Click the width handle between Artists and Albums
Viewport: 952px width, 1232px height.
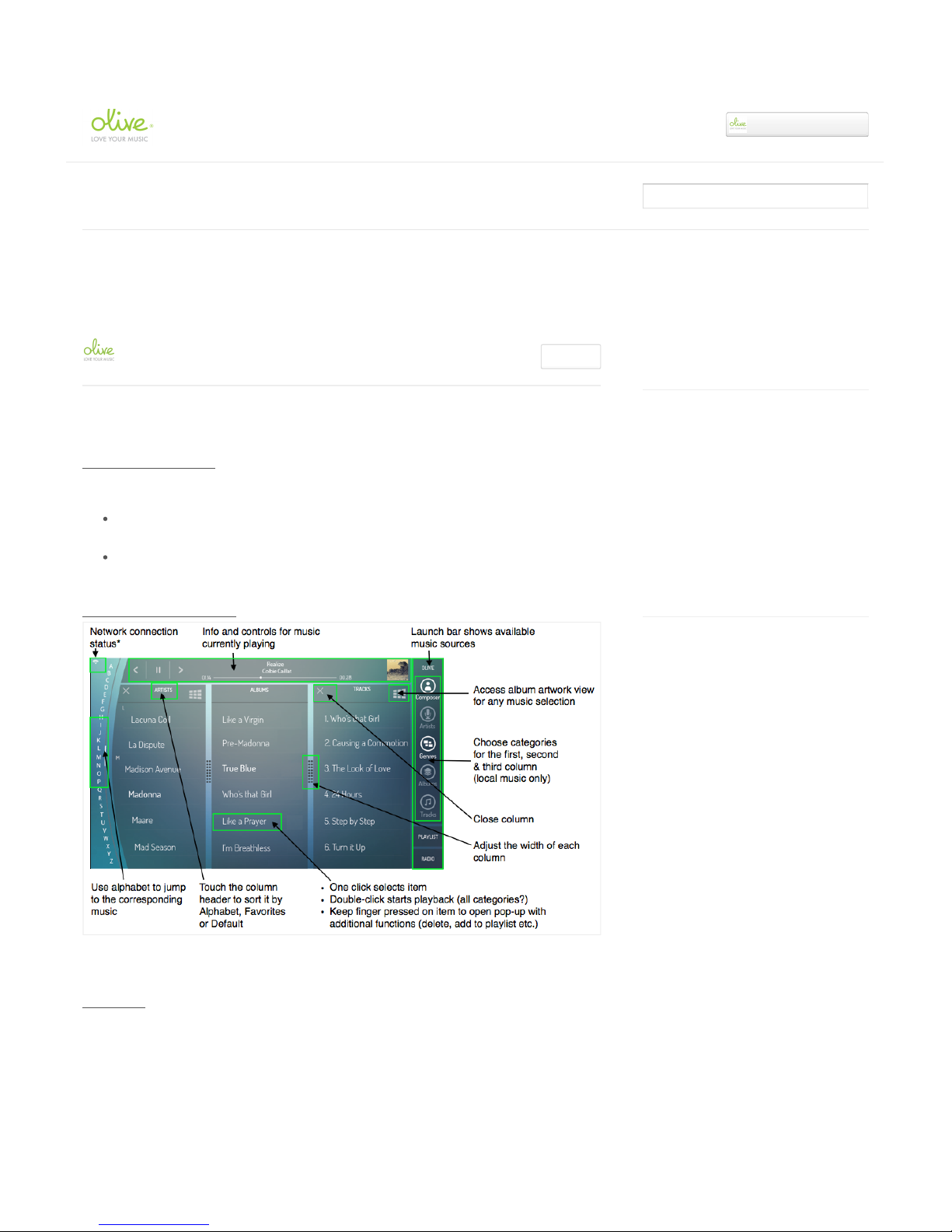click(208, 770)
